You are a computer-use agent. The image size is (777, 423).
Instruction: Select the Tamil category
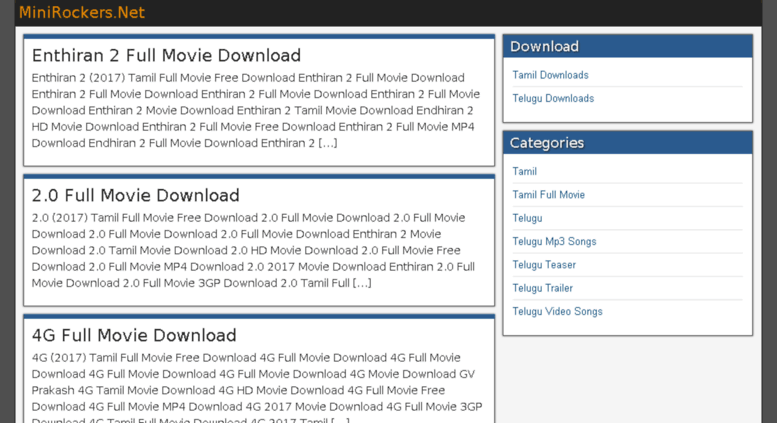pos(524,171)
